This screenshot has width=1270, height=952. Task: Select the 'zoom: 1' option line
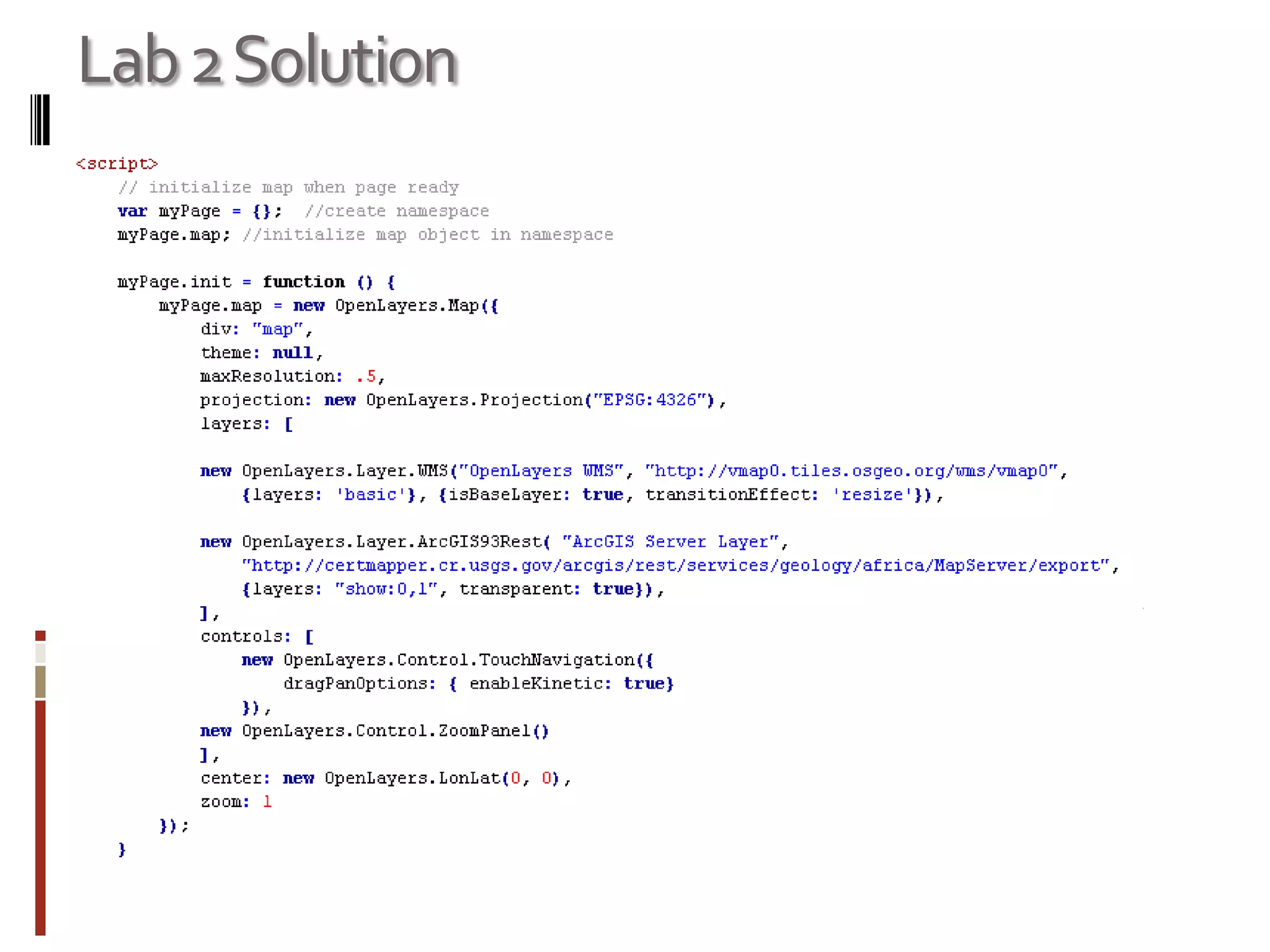(x=236, y=801)
